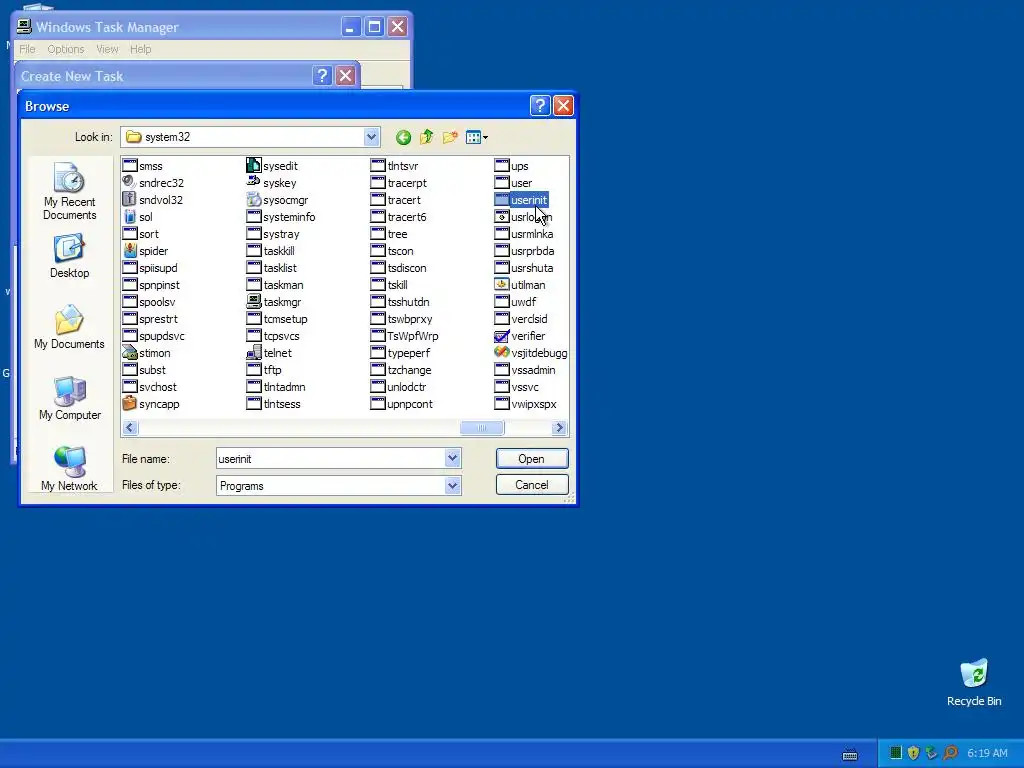
Task: Select the verifier checkmark icon
Action: coord(502,336)
